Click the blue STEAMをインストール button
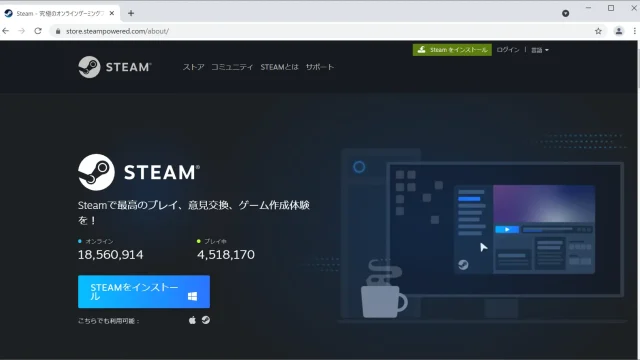 [x=144, y=291]
